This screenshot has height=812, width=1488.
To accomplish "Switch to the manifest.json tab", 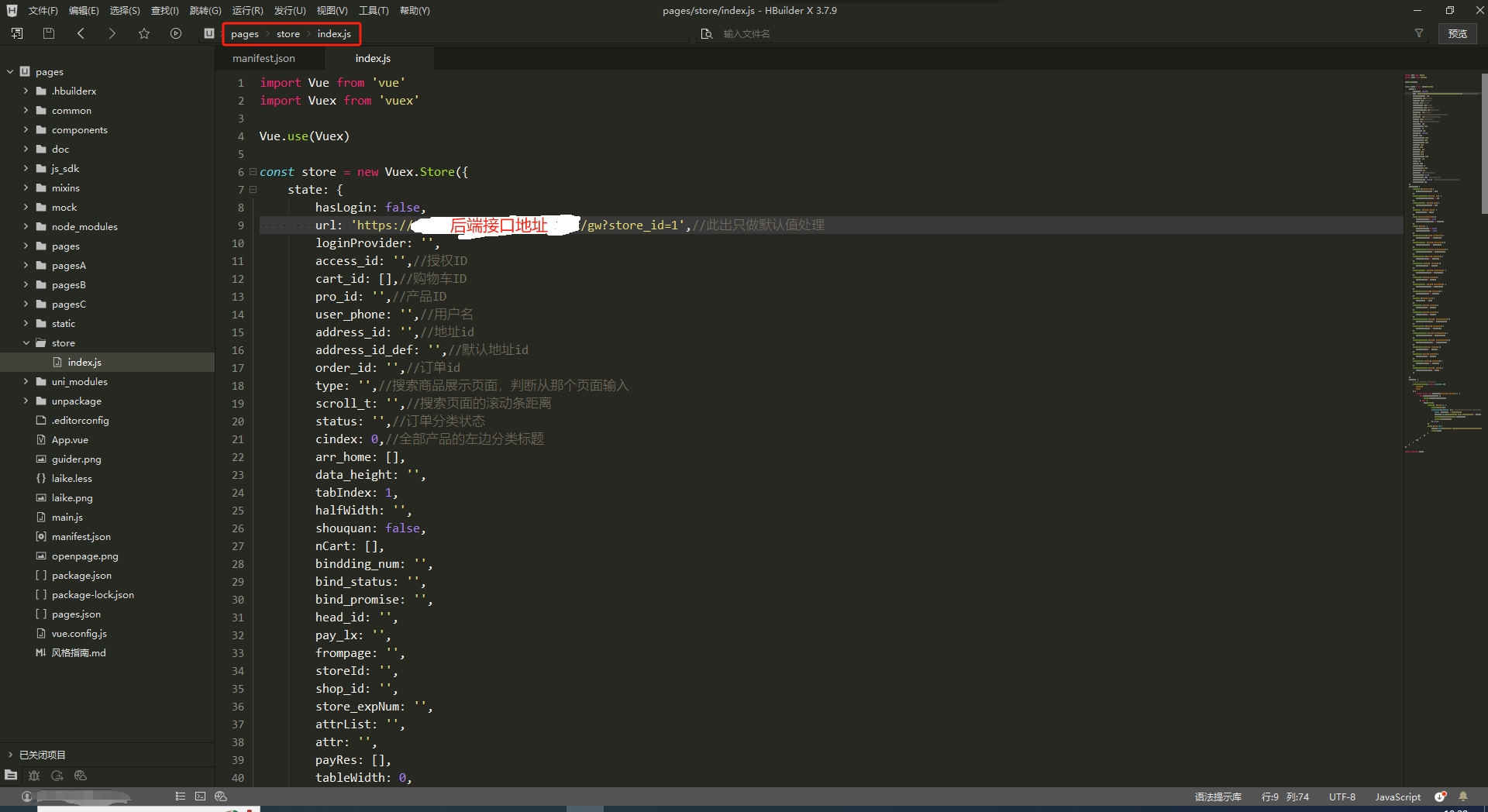I will (263, 59).
